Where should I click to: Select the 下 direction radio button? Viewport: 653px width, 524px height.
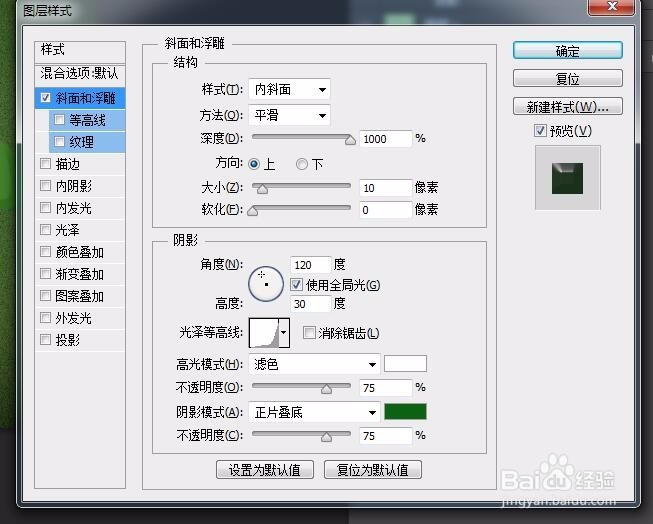(302, 164)
